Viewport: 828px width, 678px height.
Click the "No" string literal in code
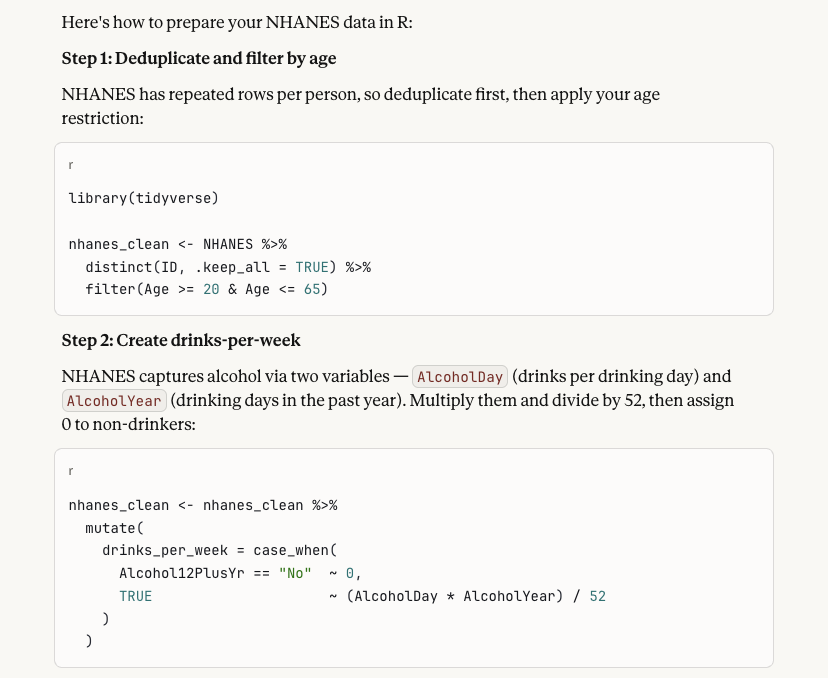click(x=295, y=573)
